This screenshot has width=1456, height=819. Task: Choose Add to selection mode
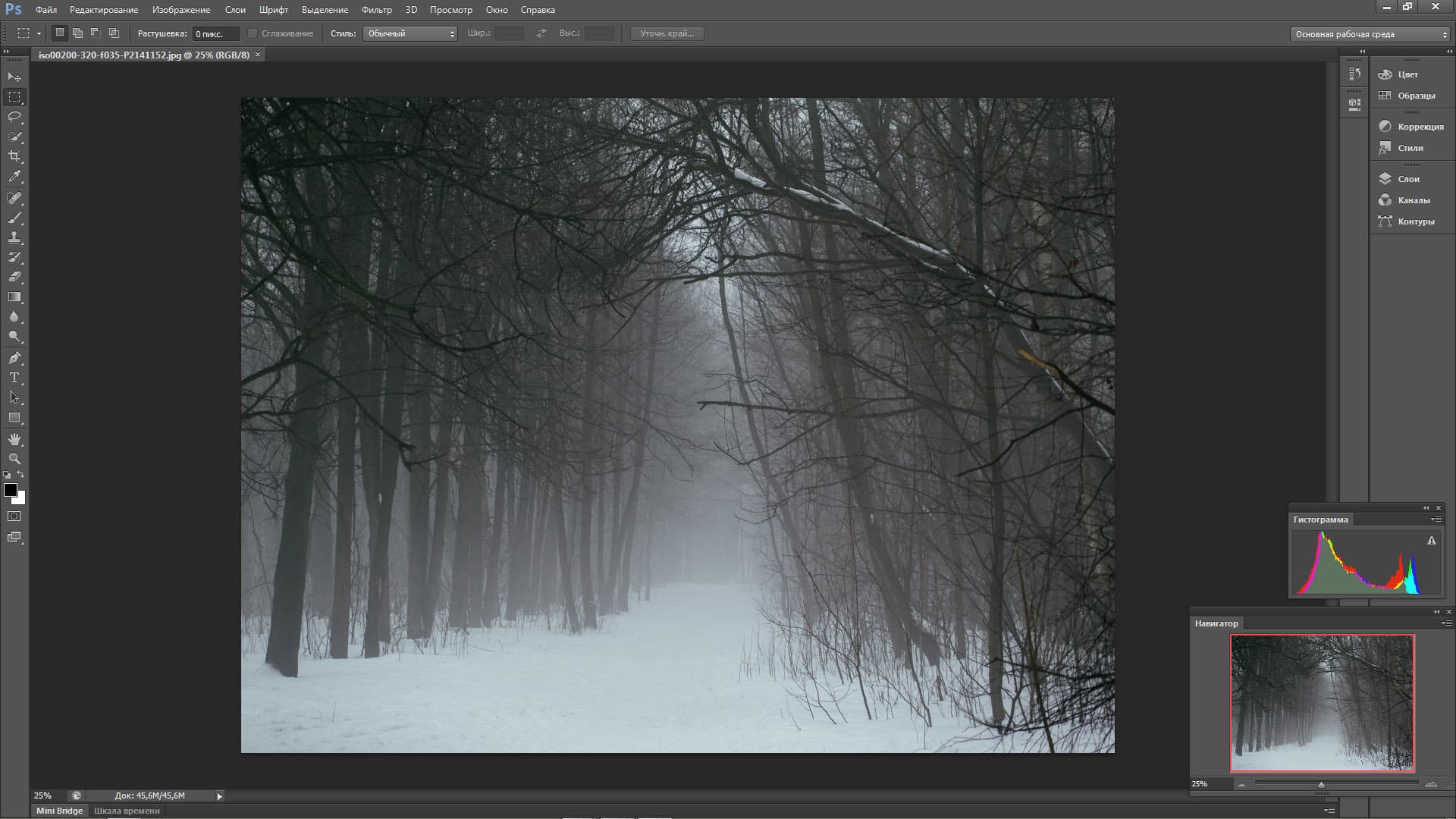pos(77,33)
